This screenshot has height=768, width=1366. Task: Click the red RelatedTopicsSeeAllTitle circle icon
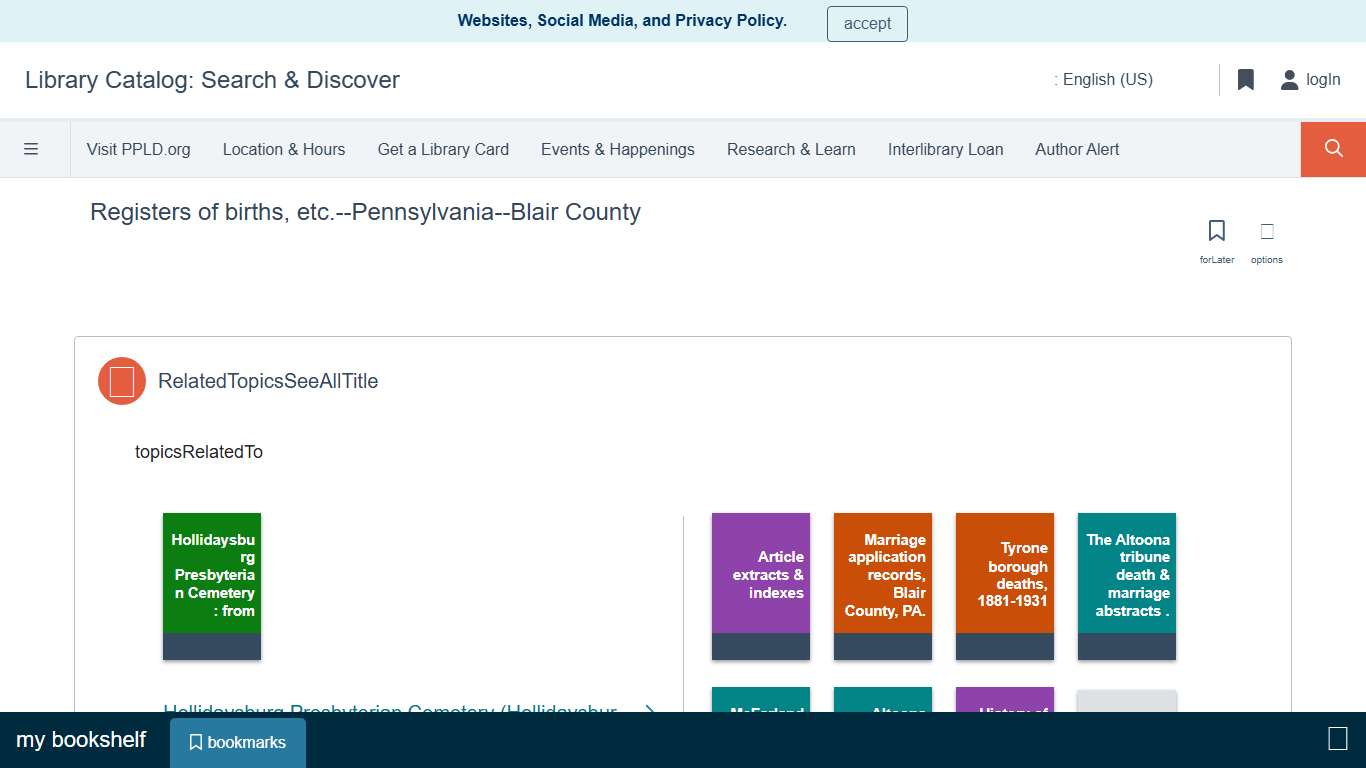pyautogui.click(x=121, y=381)
